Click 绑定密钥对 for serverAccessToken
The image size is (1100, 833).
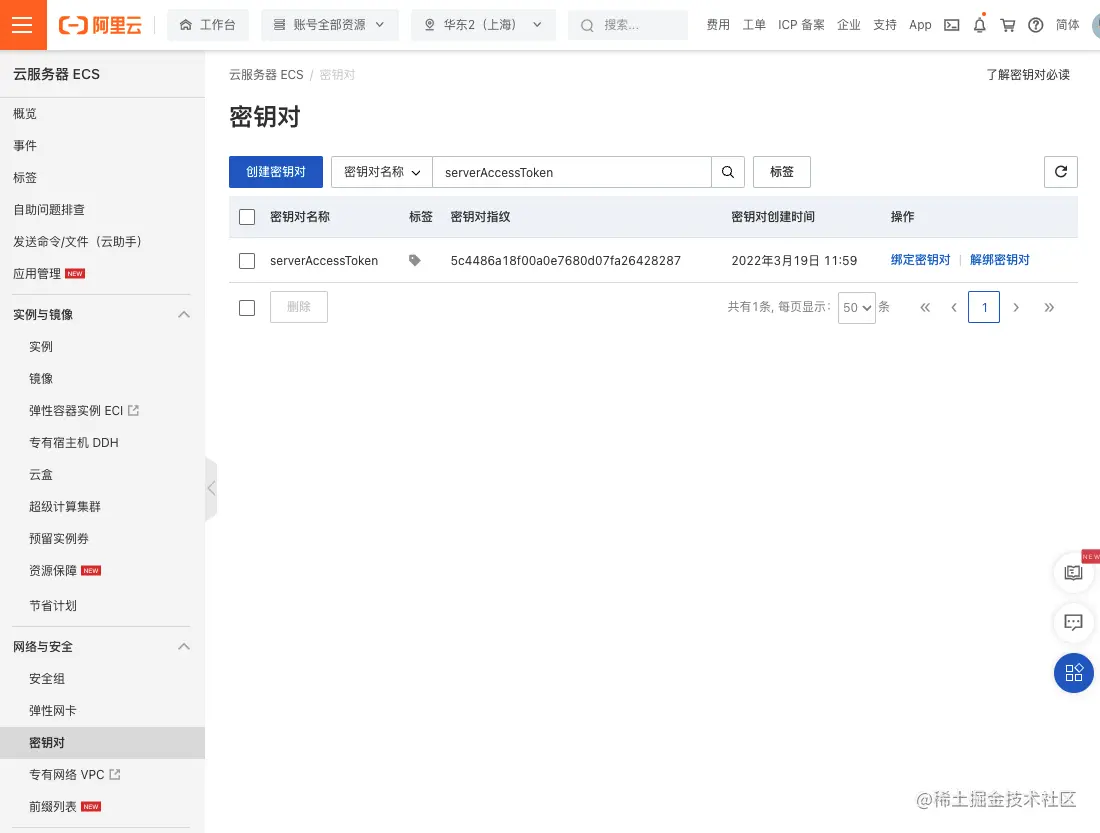920,260
